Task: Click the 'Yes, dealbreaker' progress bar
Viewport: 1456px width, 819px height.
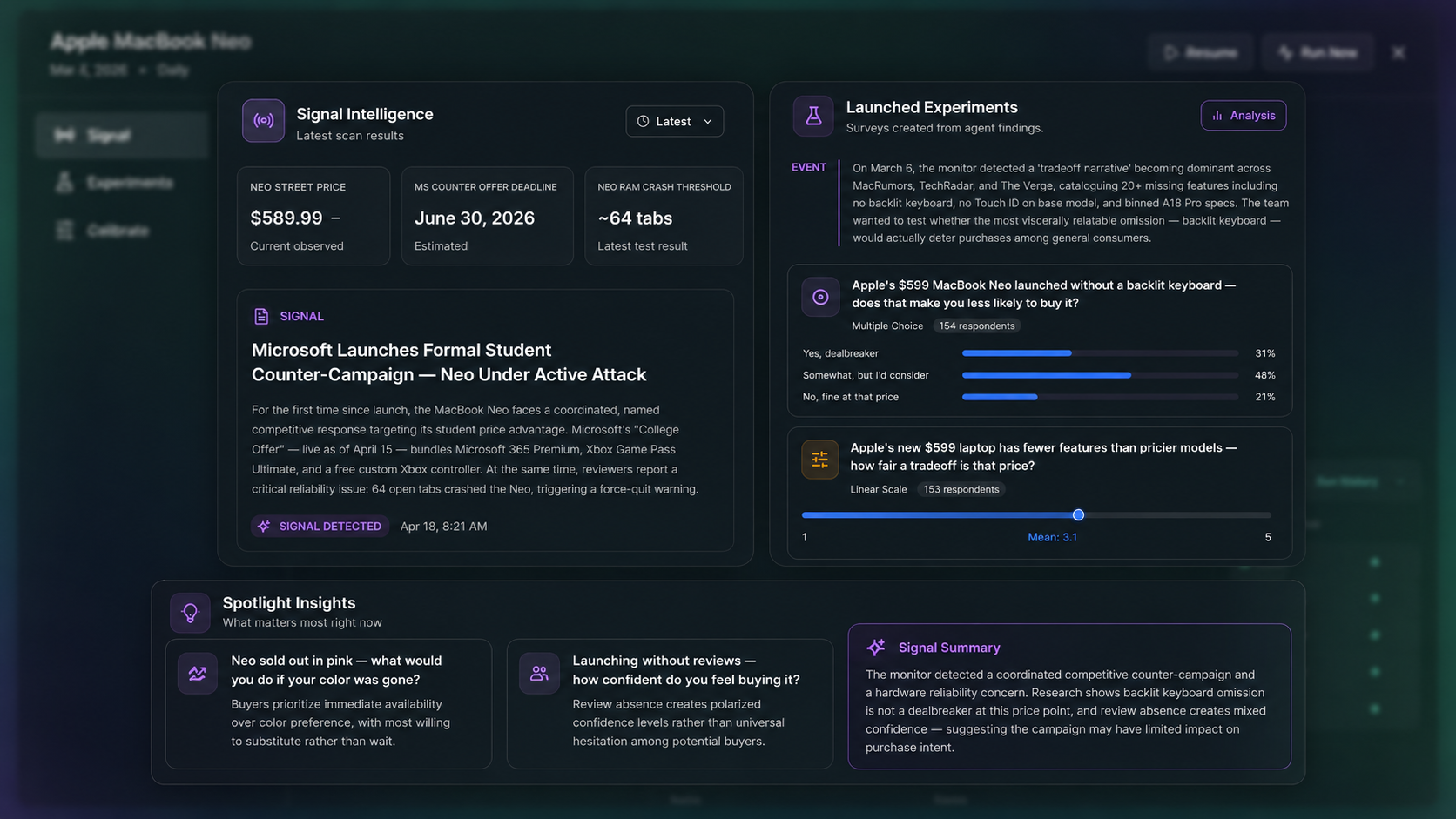Action: (x=1101, y=353)
